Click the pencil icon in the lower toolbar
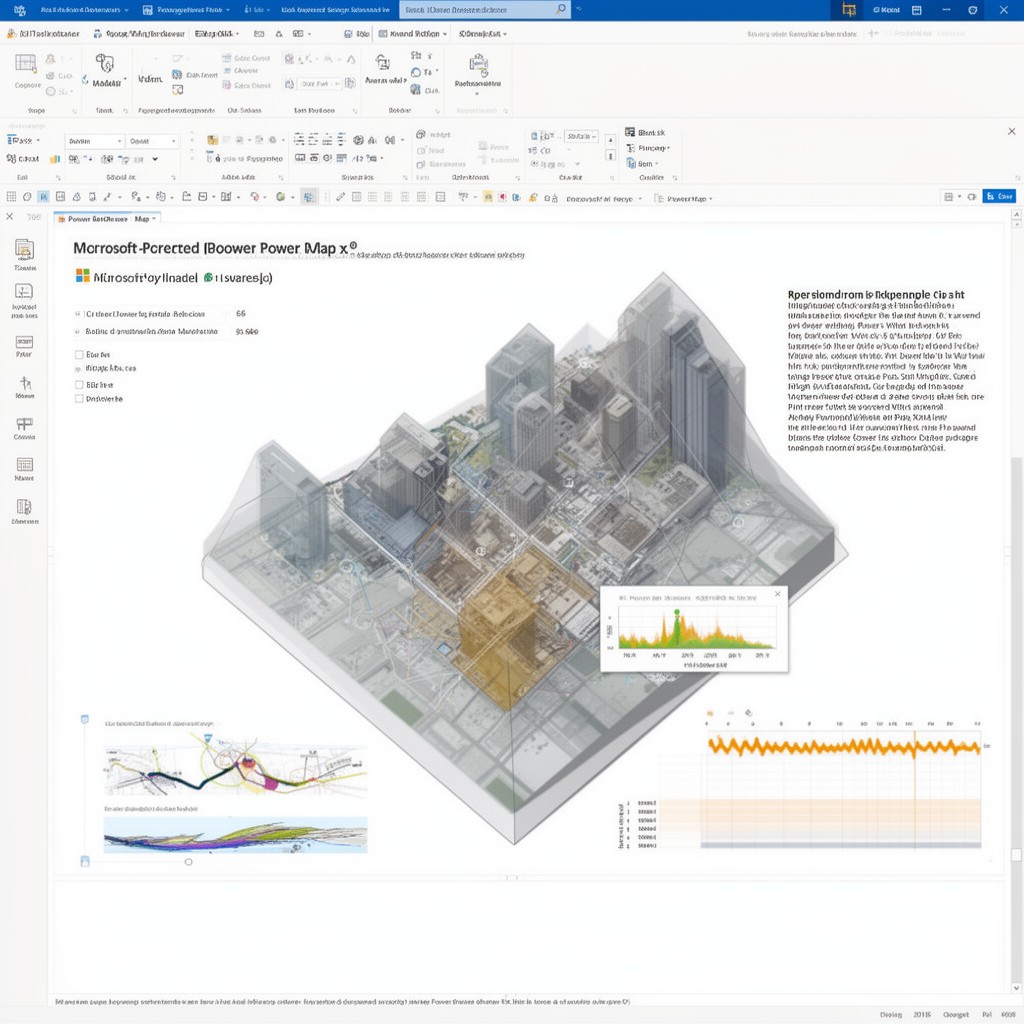This screenshot has width=1024, height=1024. 340,197
